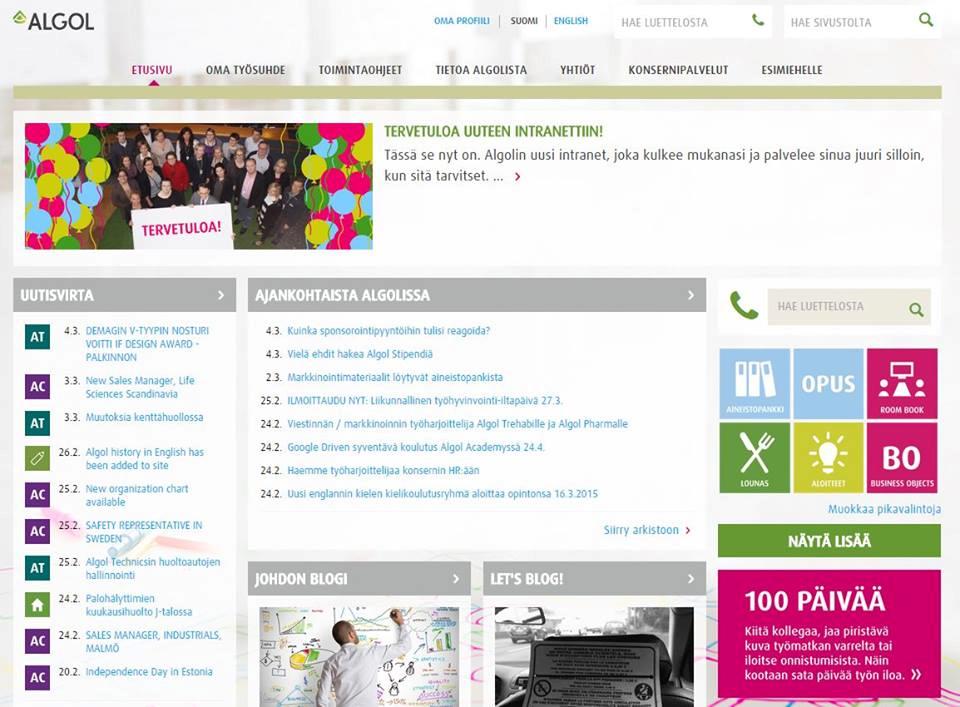Open the OPUS tile
This screenshot has width=960, height=707.
coord(828,383)
